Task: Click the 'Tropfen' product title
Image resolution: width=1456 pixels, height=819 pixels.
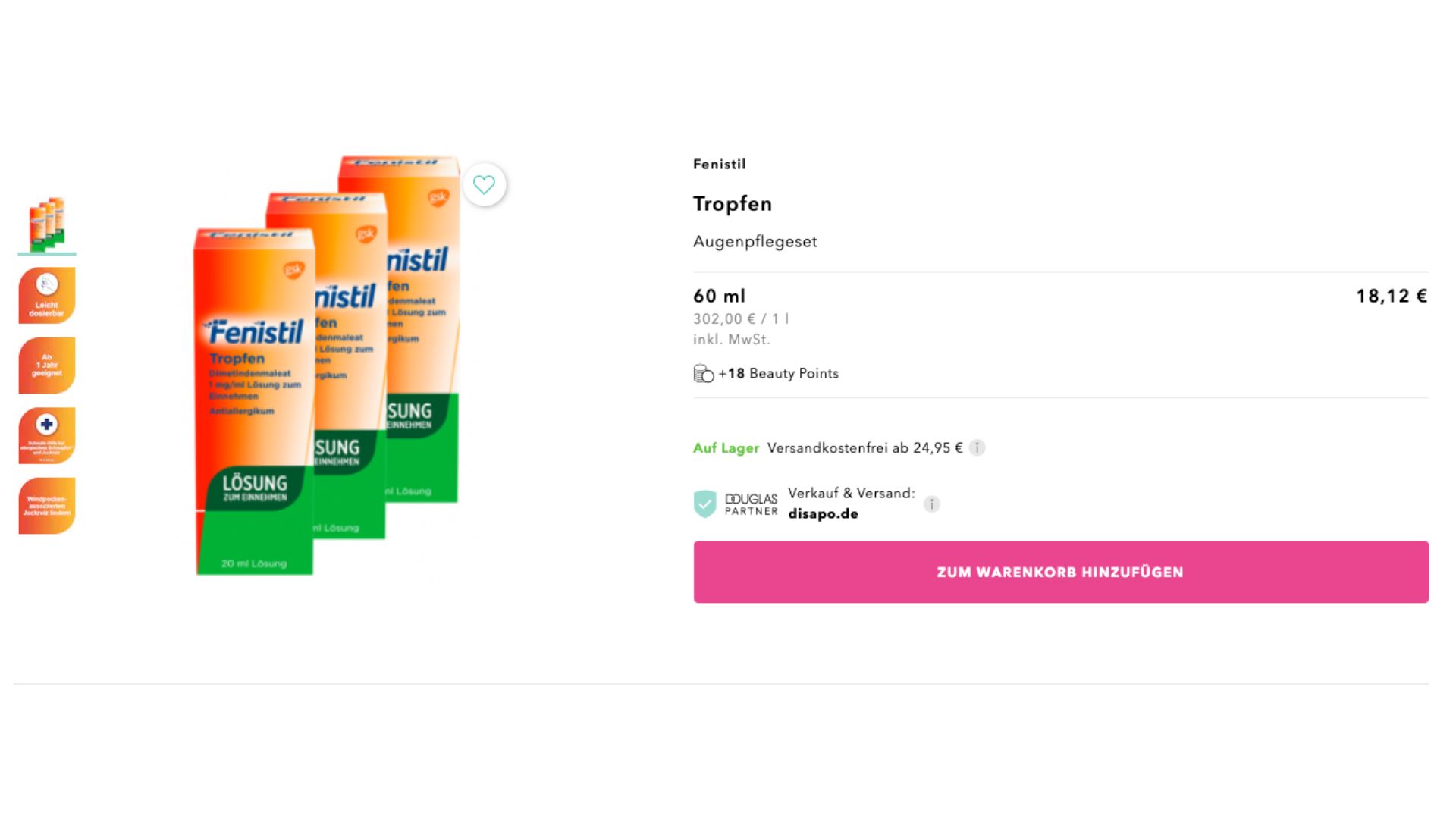Action: tap(732, 203)
